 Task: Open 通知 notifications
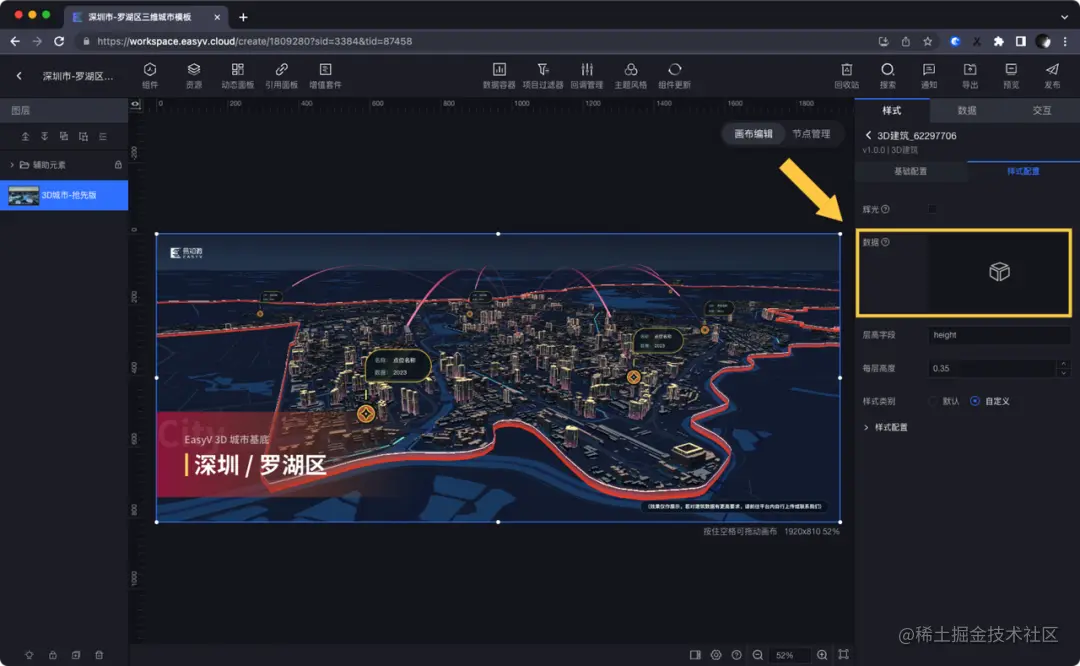tap(928, 75)
